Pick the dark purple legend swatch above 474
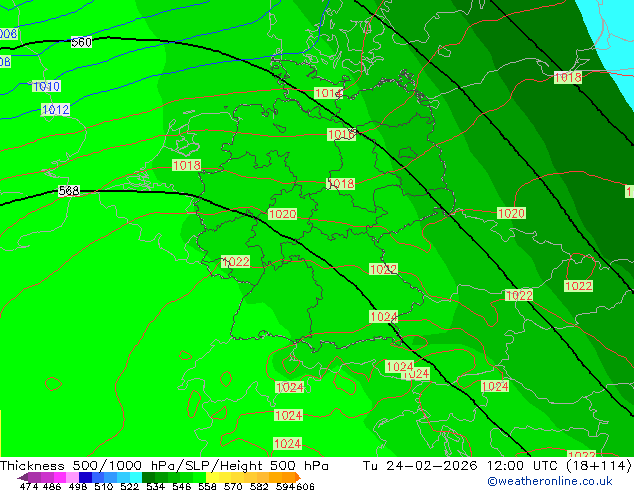This screenshot has width=634, height=490. (x=34, y=477)
